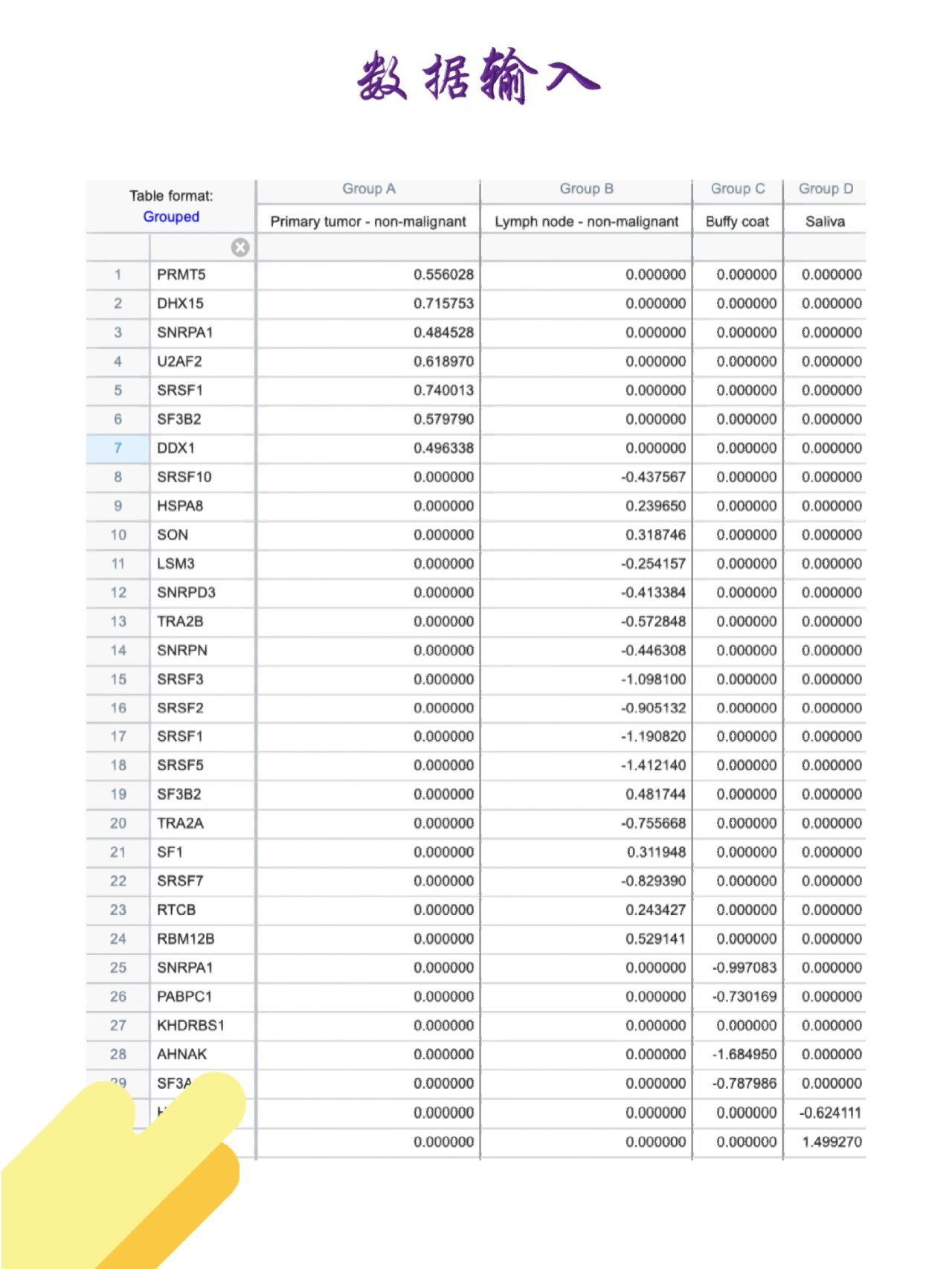952x1269 pixels.
Task: Select cell value 0.556028
Action: (443, 274)
